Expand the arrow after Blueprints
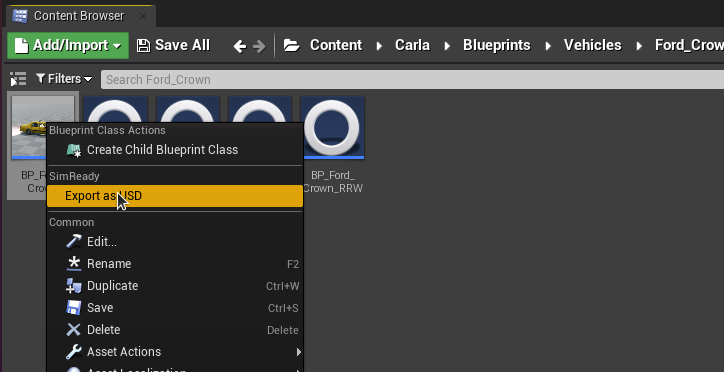 coord(548,46)
